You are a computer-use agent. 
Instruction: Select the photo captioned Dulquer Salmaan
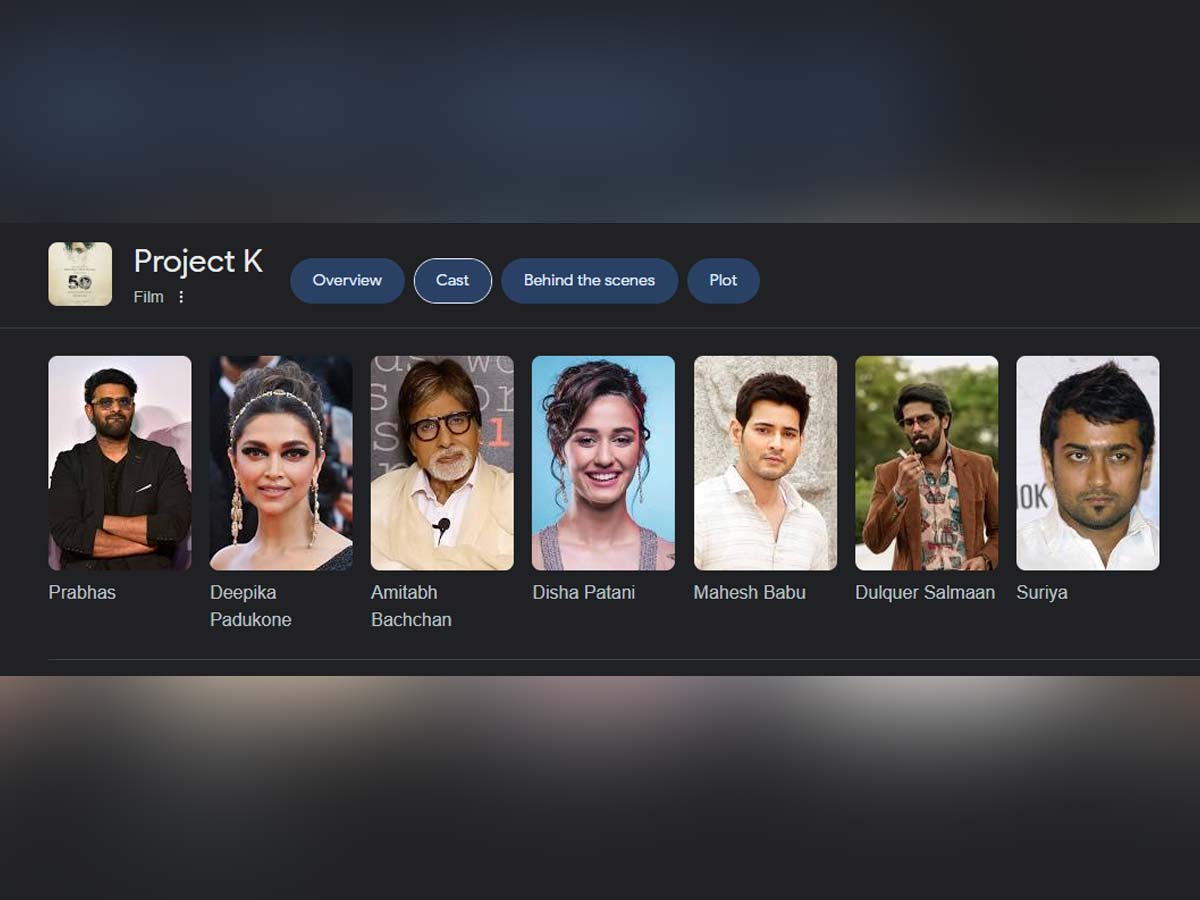coord(926,463)
